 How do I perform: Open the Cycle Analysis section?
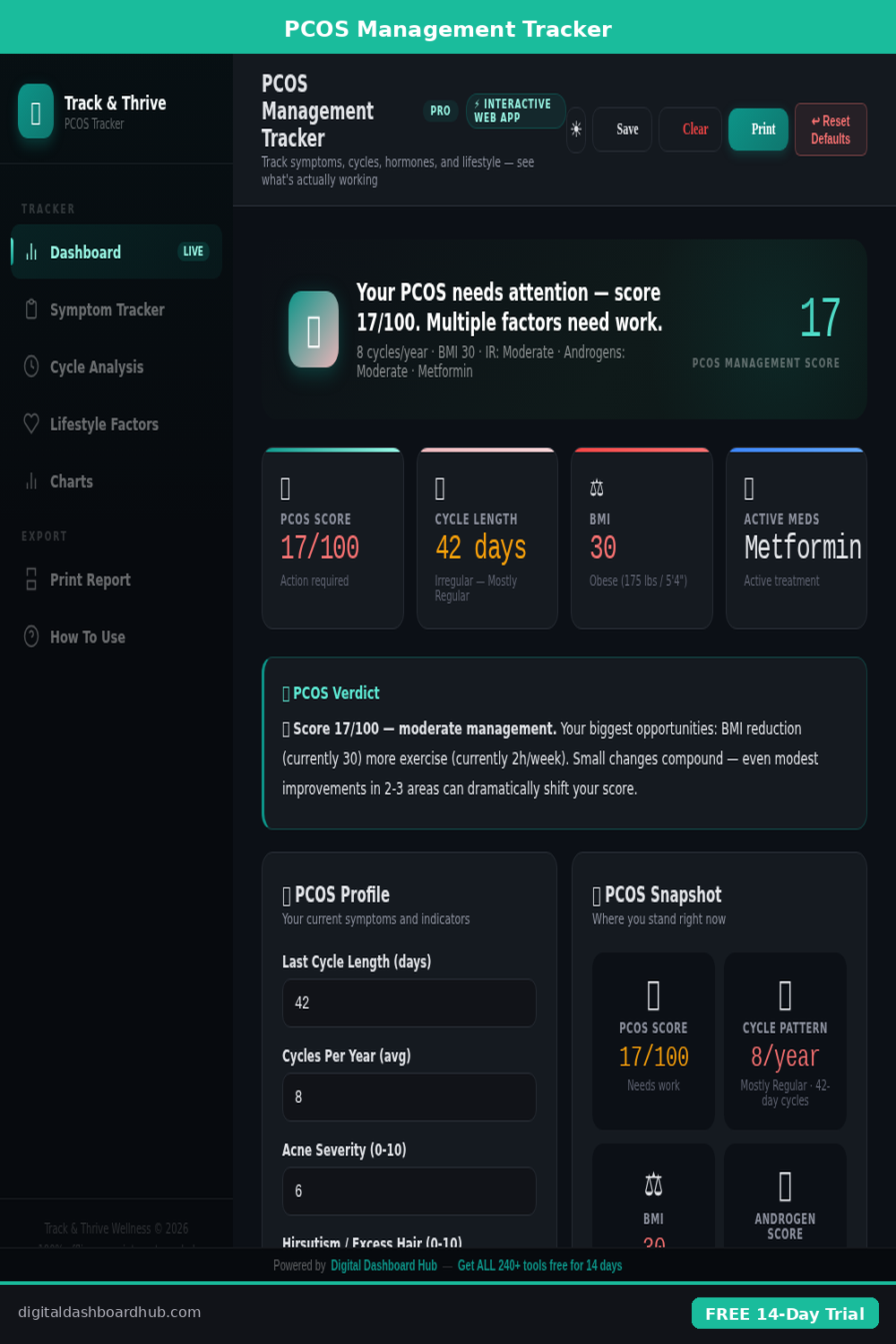[97, 367]
